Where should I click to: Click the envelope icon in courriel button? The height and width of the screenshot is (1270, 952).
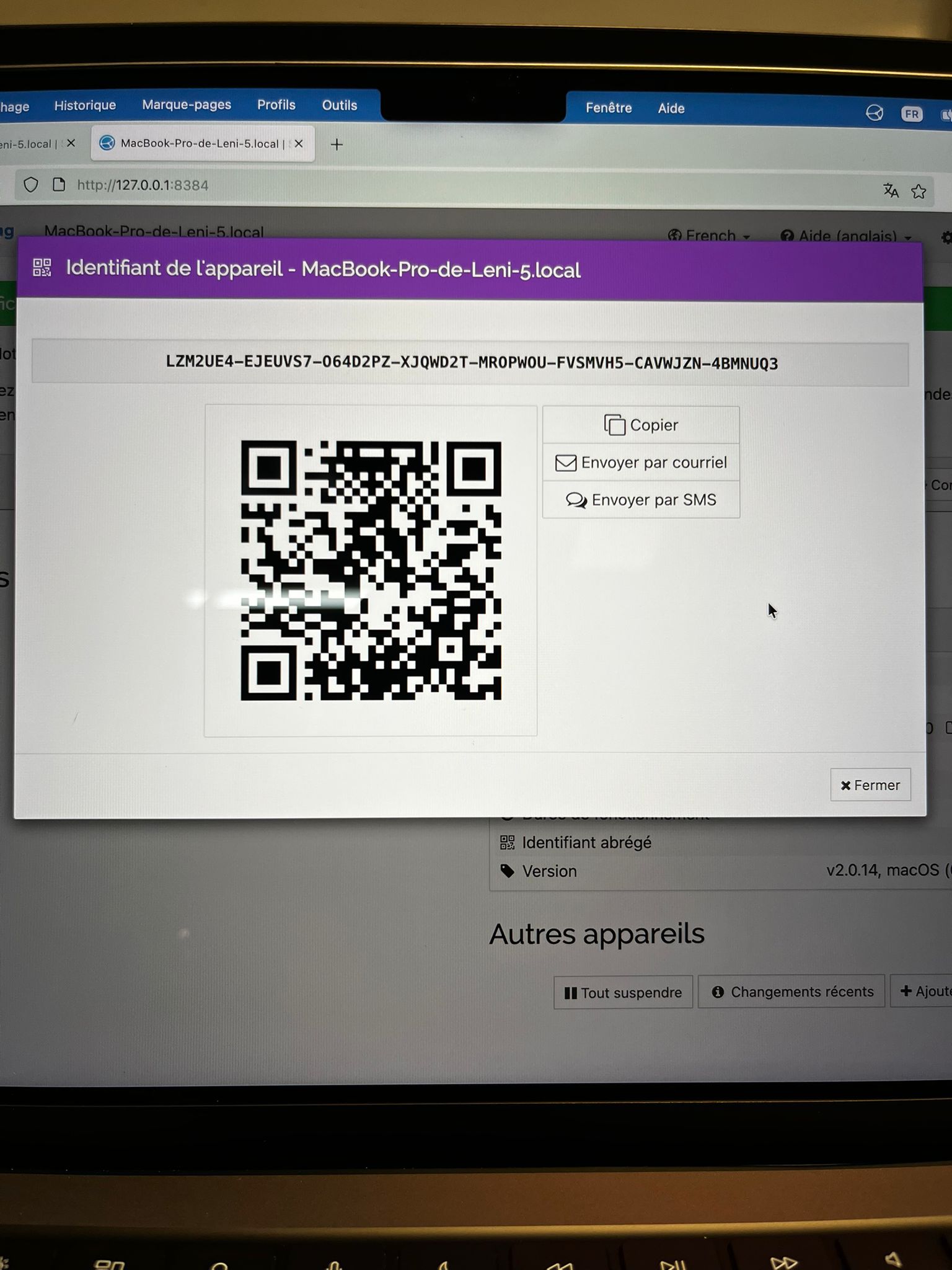[x=565, y=463]
